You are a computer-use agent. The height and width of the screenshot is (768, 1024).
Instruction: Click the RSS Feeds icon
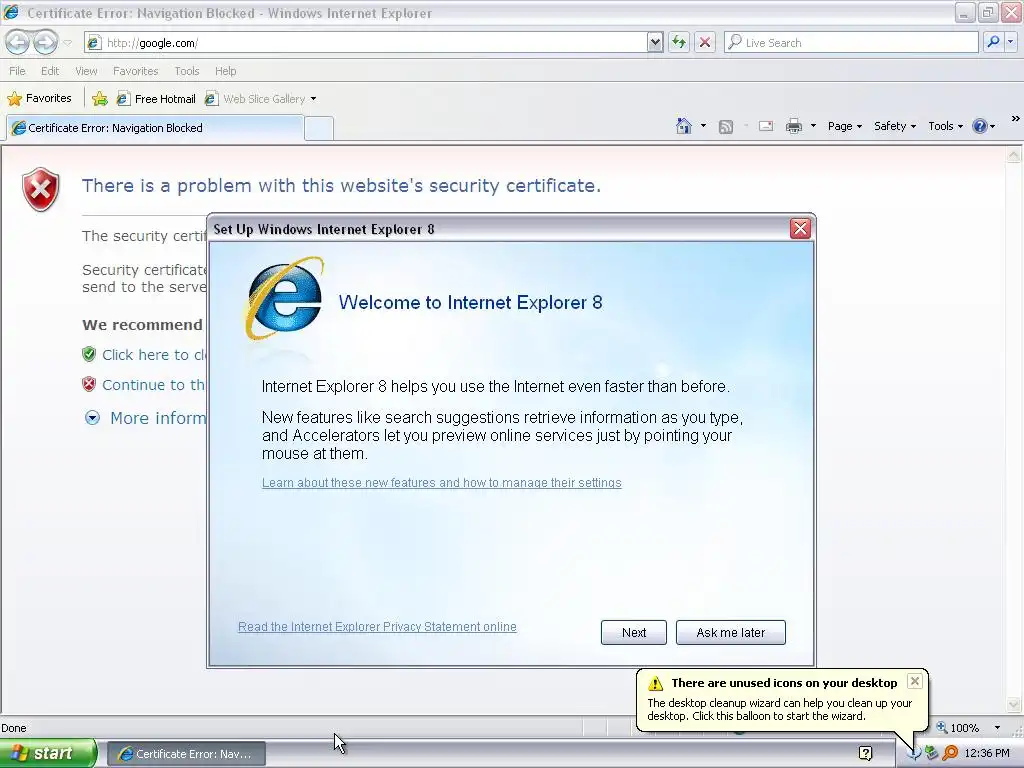(726, 126)
